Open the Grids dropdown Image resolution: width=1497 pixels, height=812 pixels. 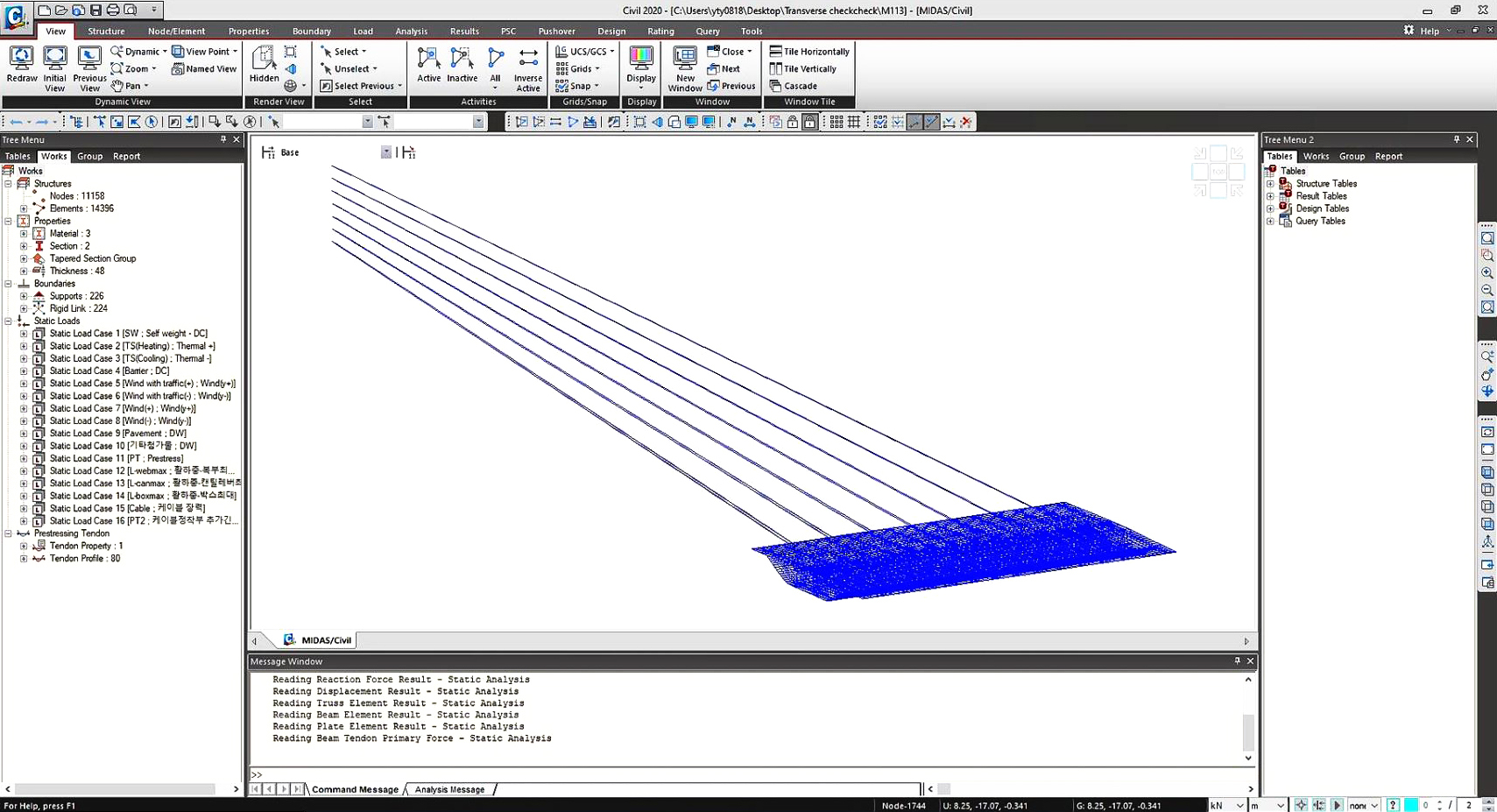coord(597,69)
